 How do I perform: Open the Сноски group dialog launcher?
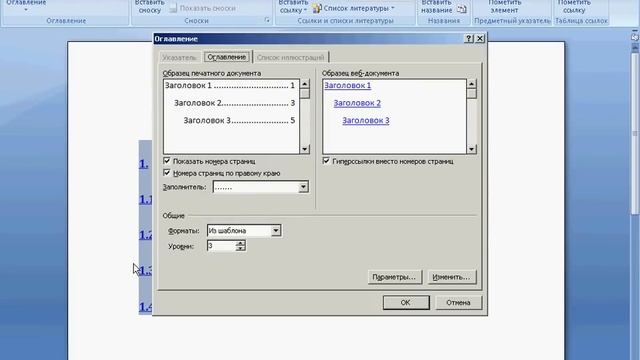(x=267, y=20)
